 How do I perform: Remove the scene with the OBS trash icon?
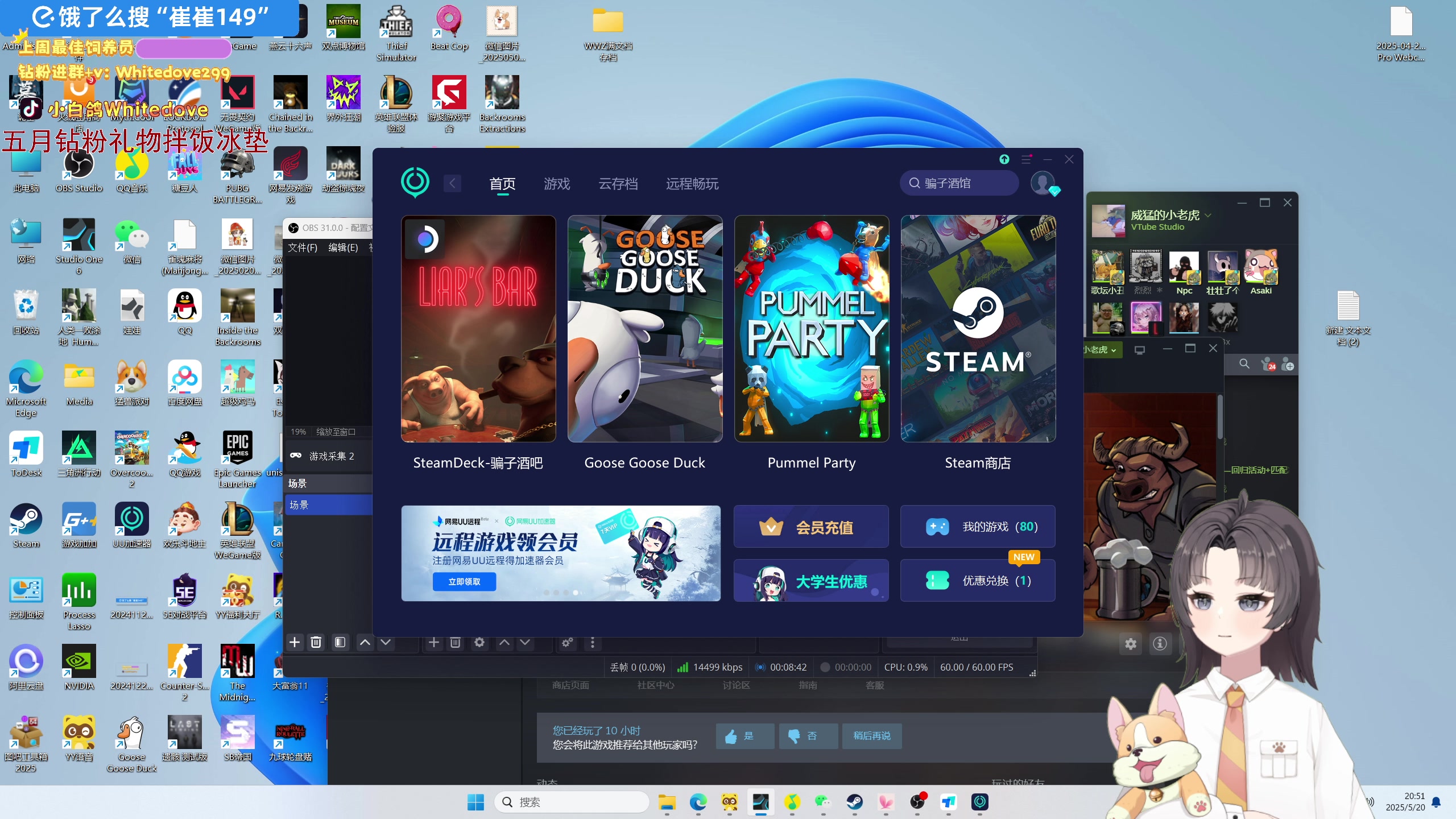pos(316,642)
